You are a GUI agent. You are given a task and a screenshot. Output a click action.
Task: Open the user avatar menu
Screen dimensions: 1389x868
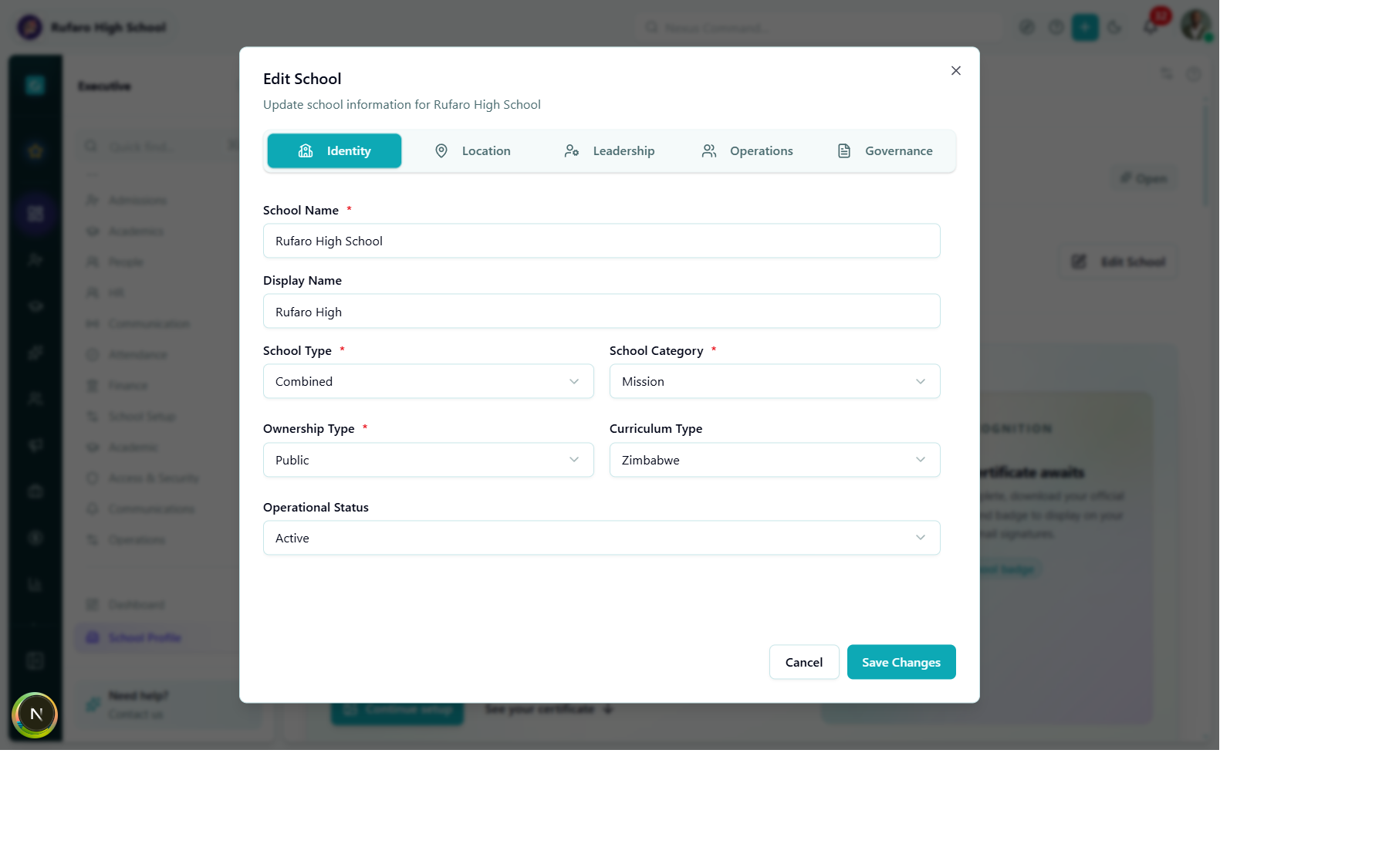click(1195, 25)
